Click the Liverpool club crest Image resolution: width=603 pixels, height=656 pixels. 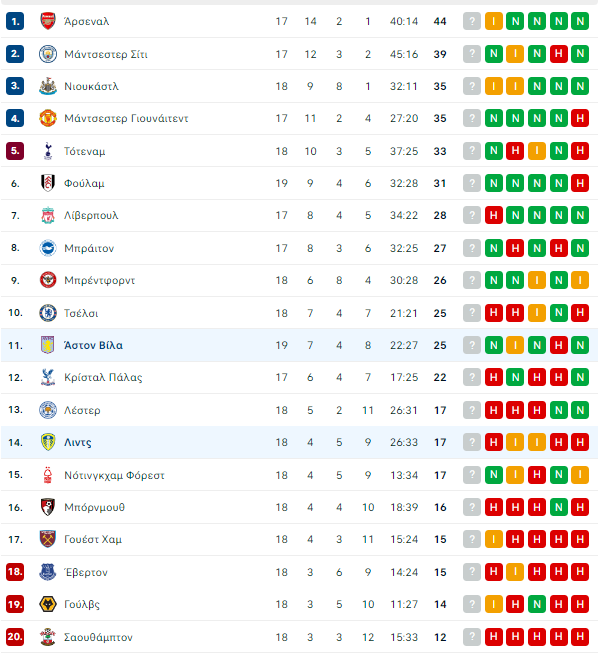(48, 215)
